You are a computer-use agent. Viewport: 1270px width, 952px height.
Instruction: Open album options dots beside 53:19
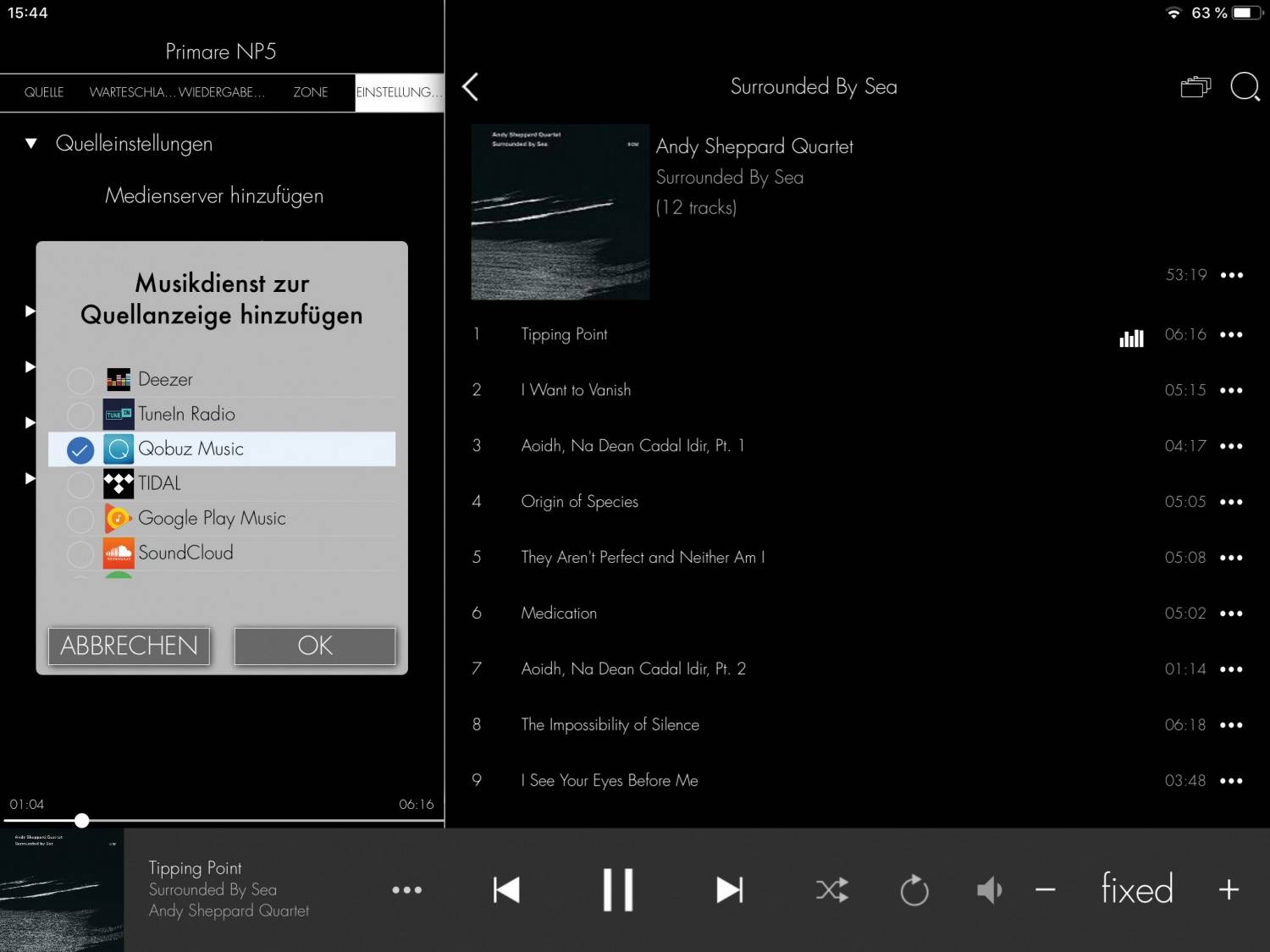pos(1232,275)
